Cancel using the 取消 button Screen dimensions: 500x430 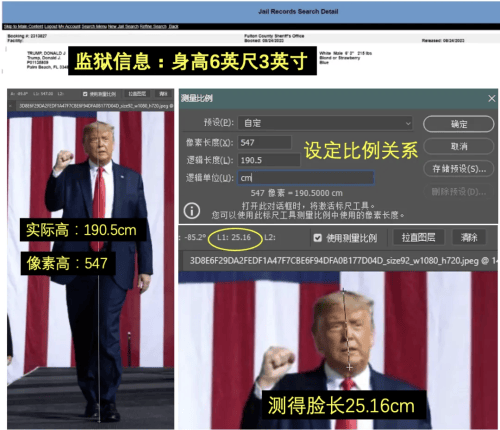click(x=459, y=146)
